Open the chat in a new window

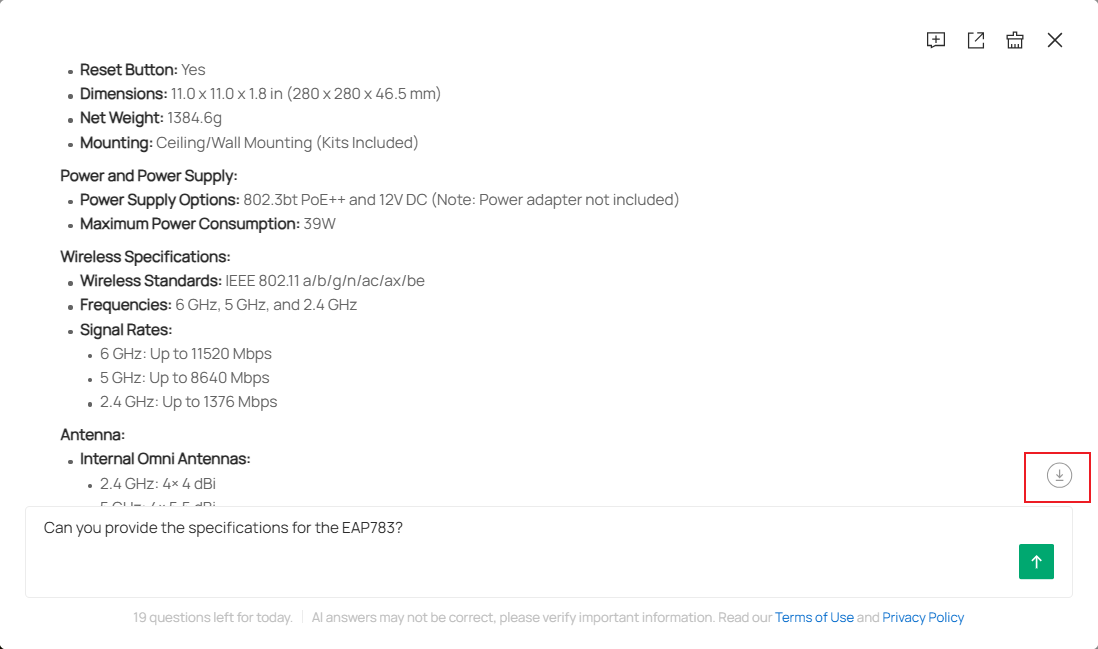click(976, 40)
